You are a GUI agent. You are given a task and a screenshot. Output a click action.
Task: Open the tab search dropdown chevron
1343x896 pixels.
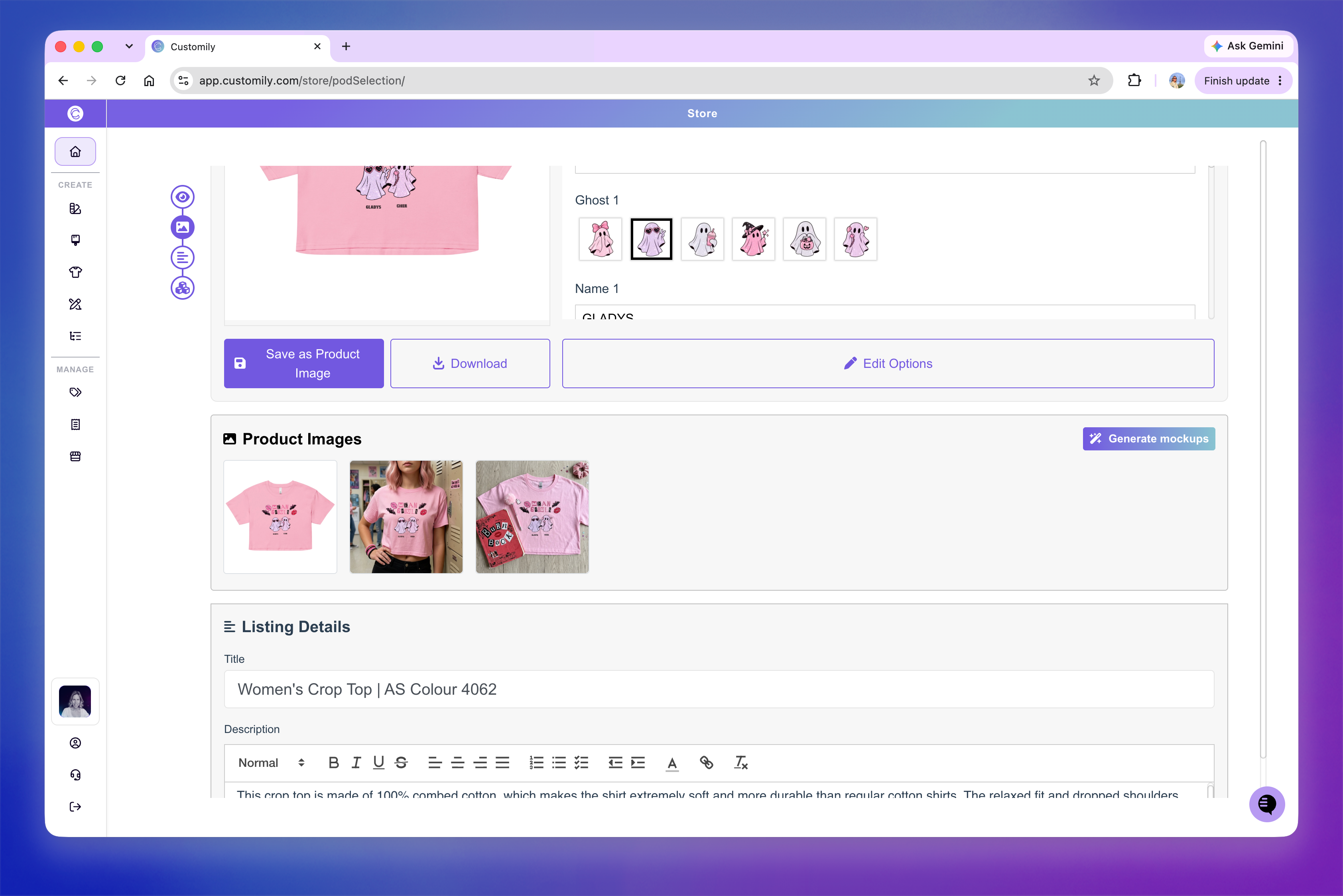pos(129,46)
